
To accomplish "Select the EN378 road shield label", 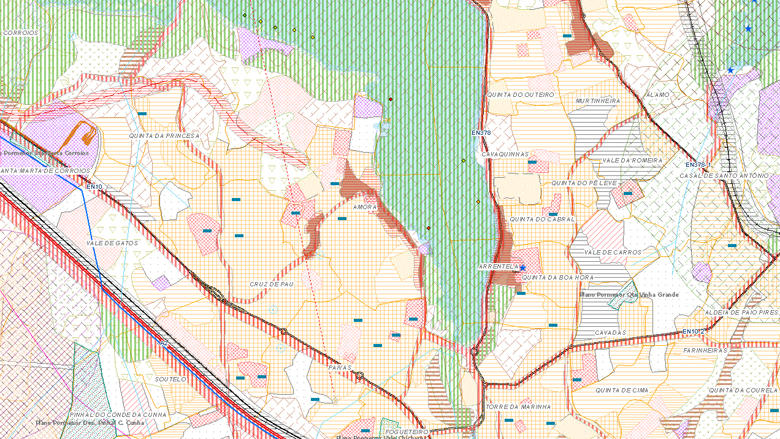I will point(481,132).
